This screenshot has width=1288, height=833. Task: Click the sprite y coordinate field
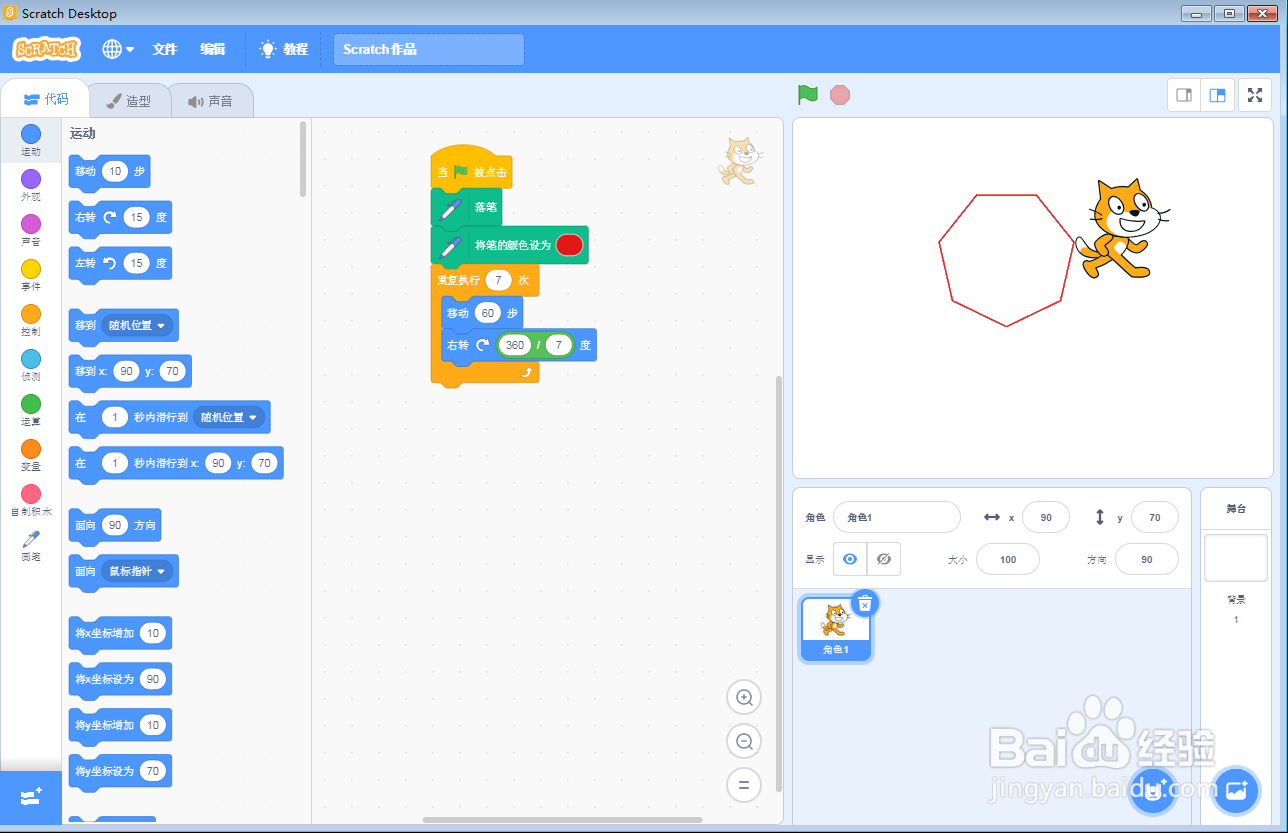point(1155,518)
